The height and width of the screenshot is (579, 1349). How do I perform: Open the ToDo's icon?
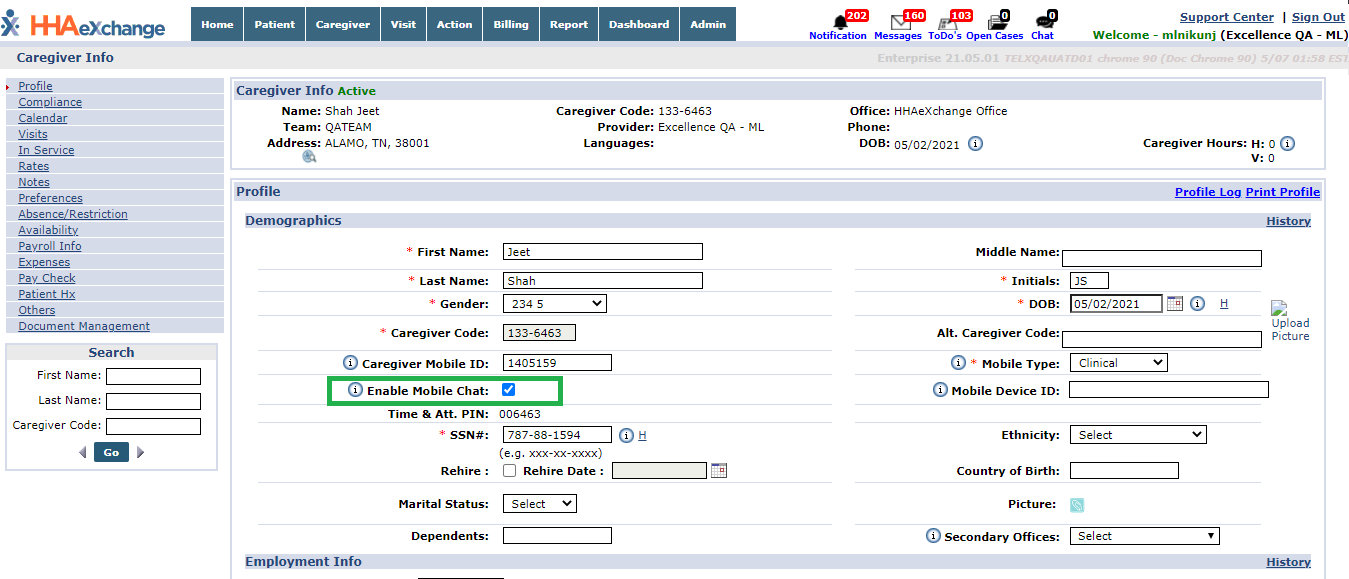click(948, 22)
